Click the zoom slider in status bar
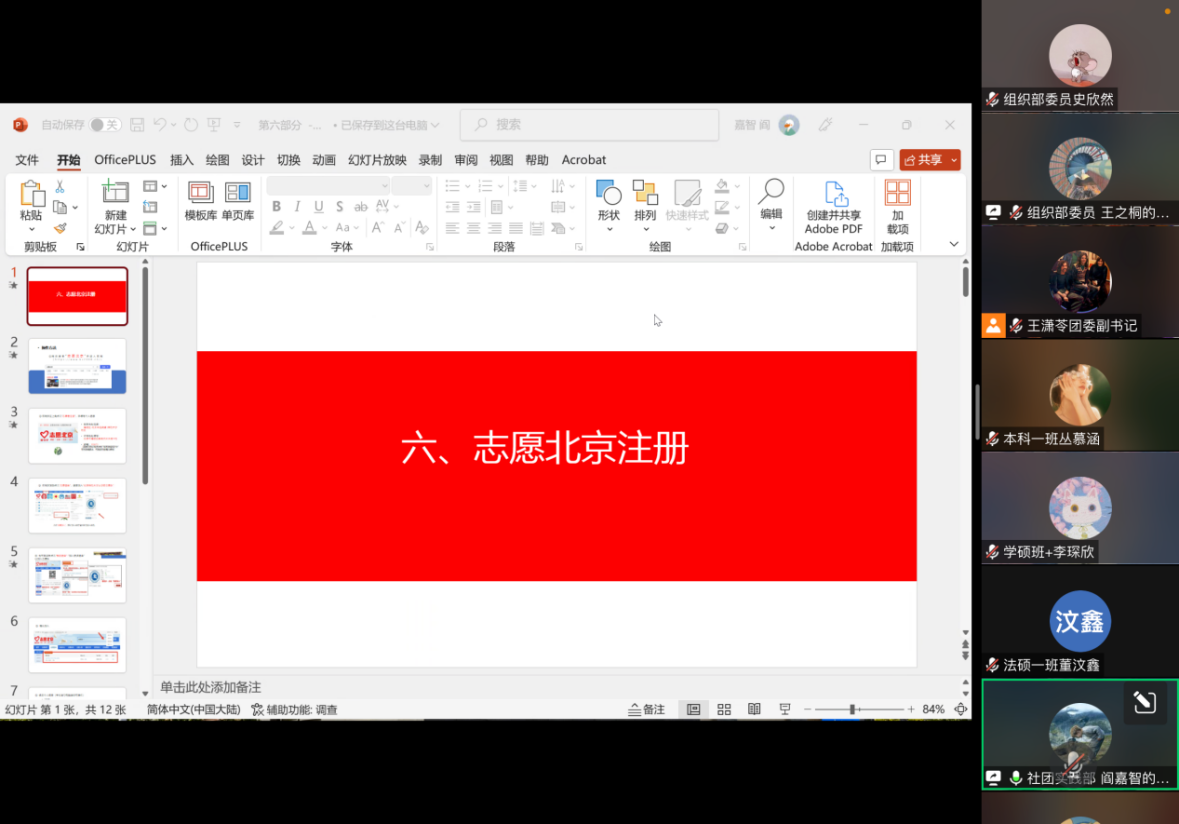This screenshot has width=1179, height=824. click(852, 709)
